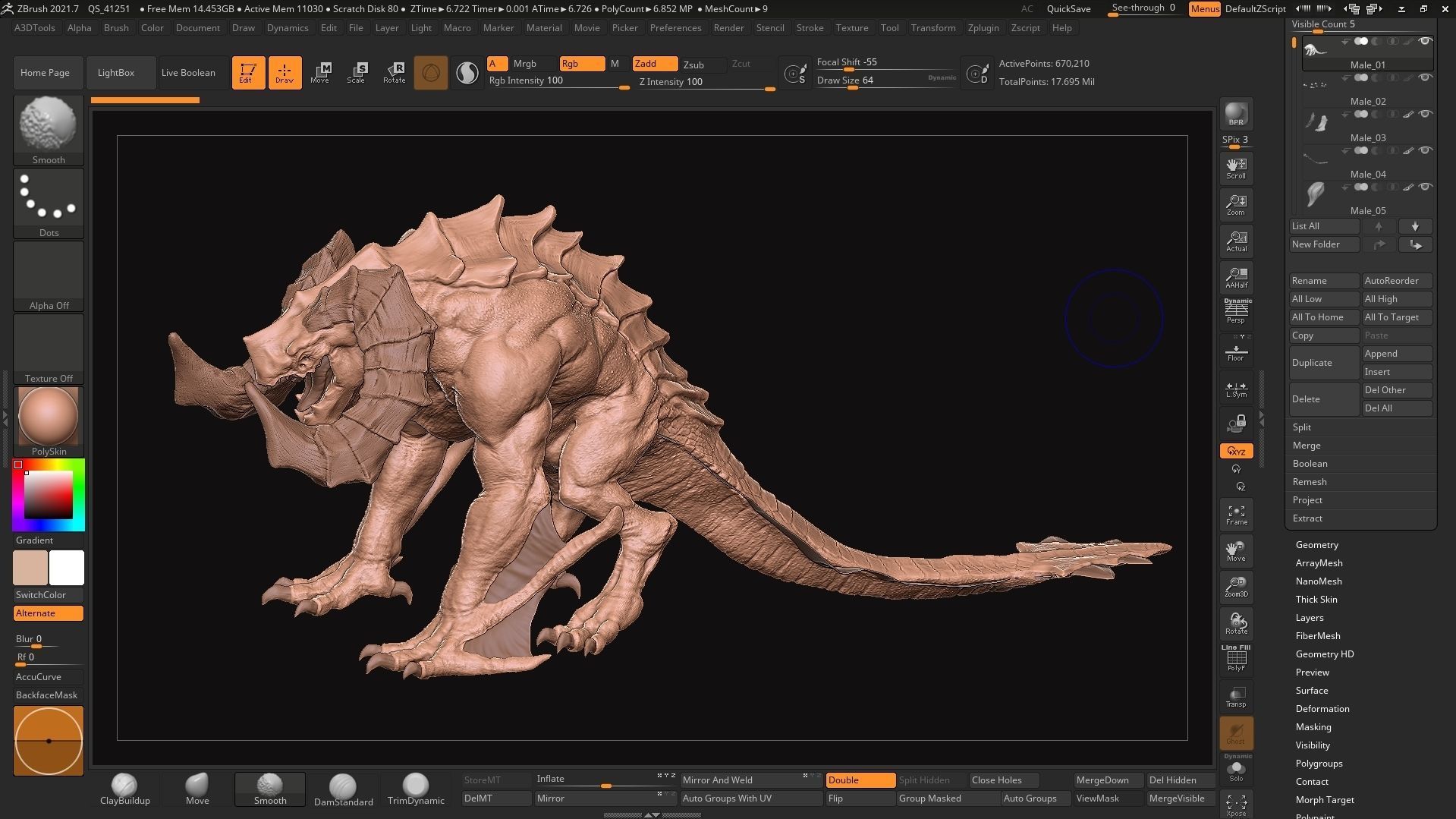Expand the Masking section
1456x819 pixels.
point(1313,726)
